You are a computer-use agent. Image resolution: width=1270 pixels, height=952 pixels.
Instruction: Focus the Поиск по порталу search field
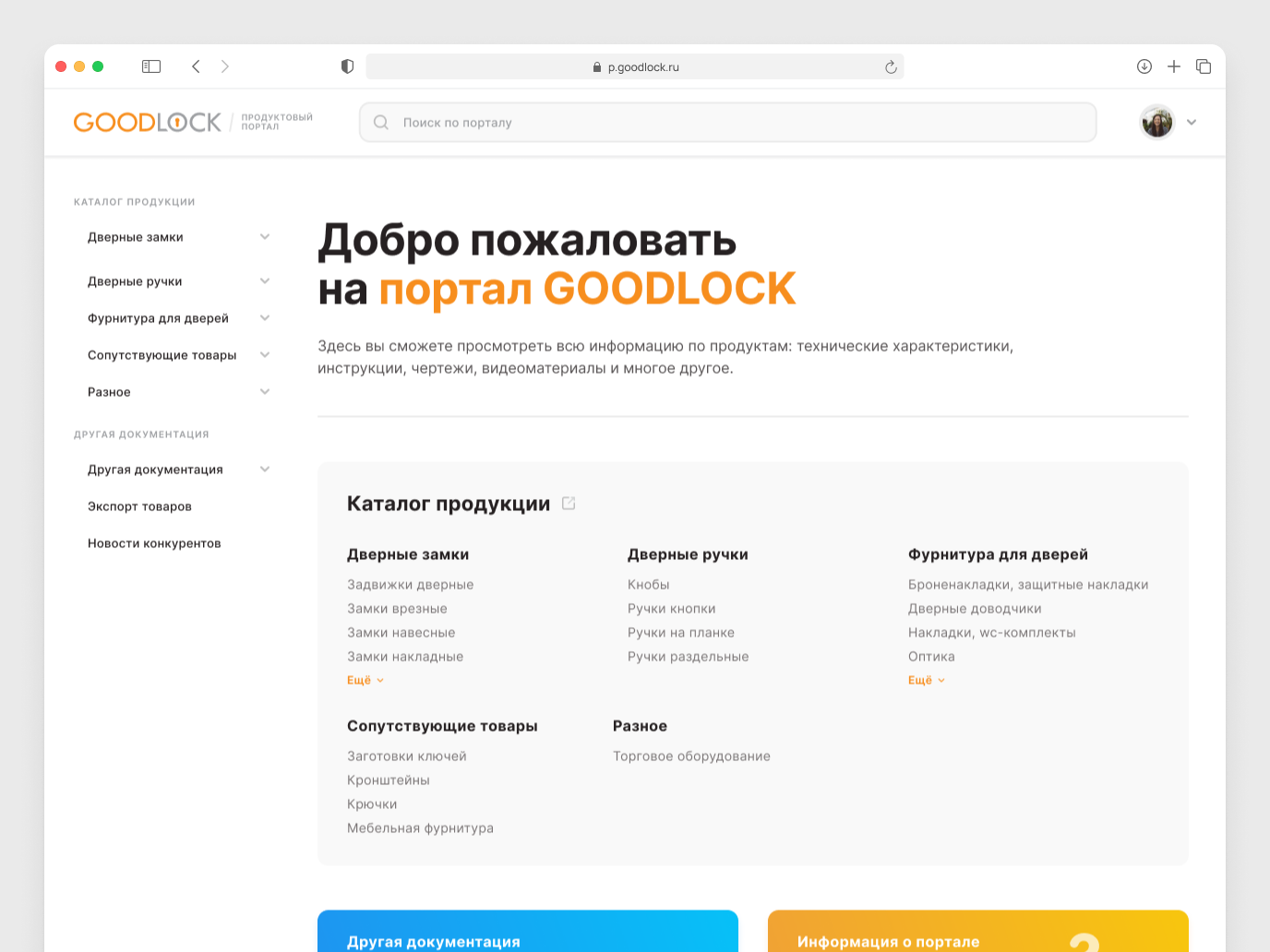pos(727,122)
